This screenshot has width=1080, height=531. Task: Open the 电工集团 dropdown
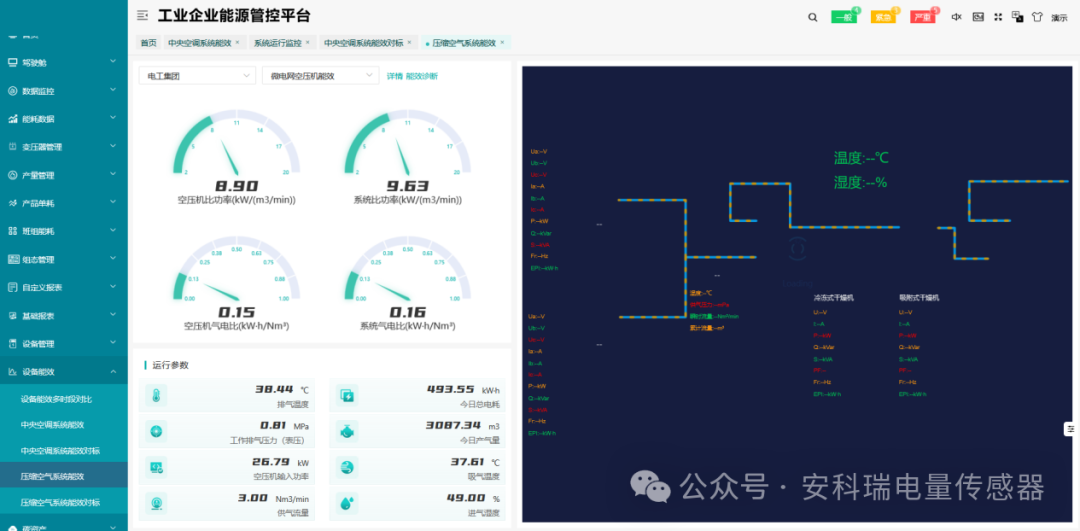tap(197, 76)
